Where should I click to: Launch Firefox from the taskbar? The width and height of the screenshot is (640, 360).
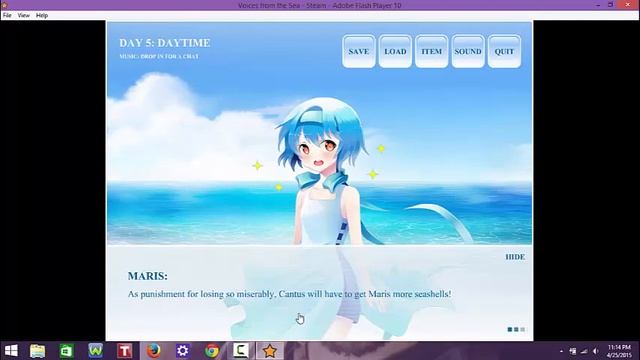[x=154, y=351]
